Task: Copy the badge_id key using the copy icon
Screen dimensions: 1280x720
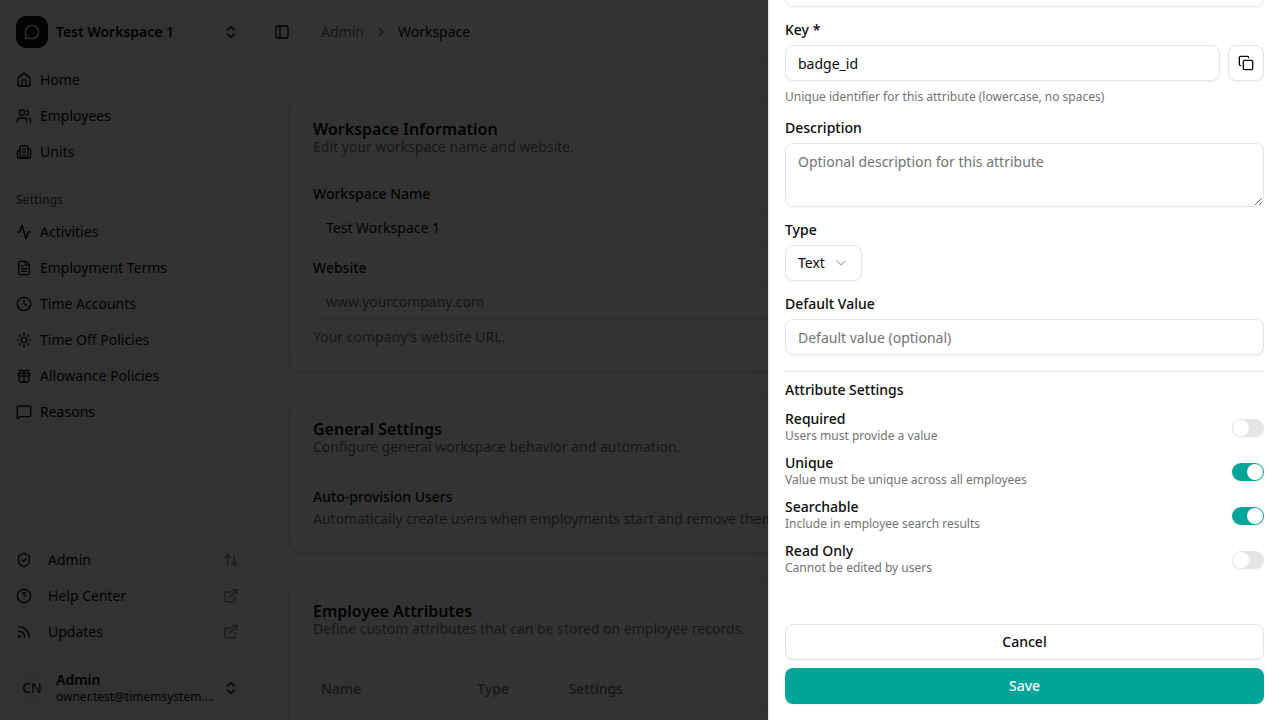Action: (x=1245, y=63)
